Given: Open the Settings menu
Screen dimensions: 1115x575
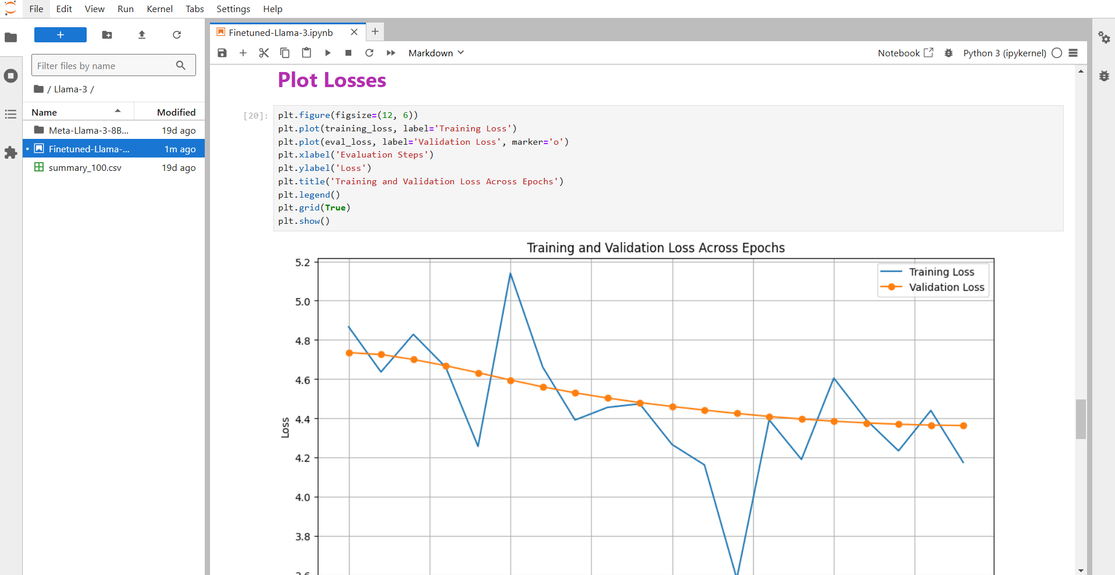Looking at the screenshot, I should coord(233,9).
